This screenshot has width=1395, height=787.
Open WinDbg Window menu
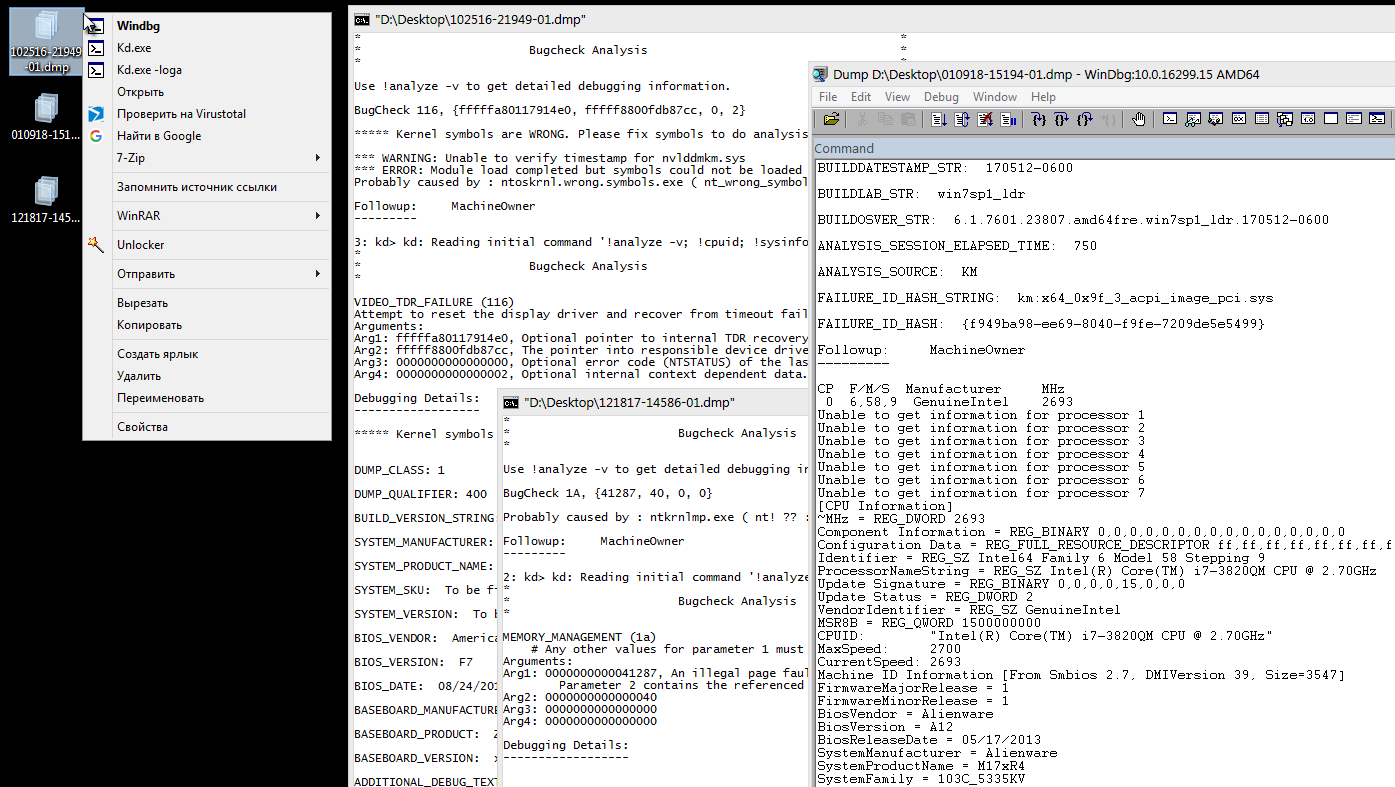pos(995,97)
